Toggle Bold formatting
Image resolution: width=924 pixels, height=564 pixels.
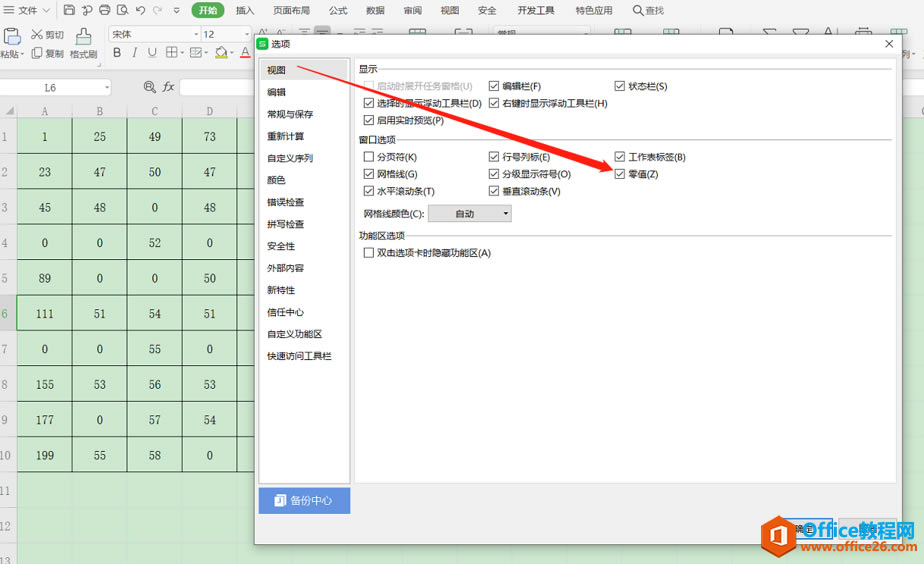click(x=117, y=52)
